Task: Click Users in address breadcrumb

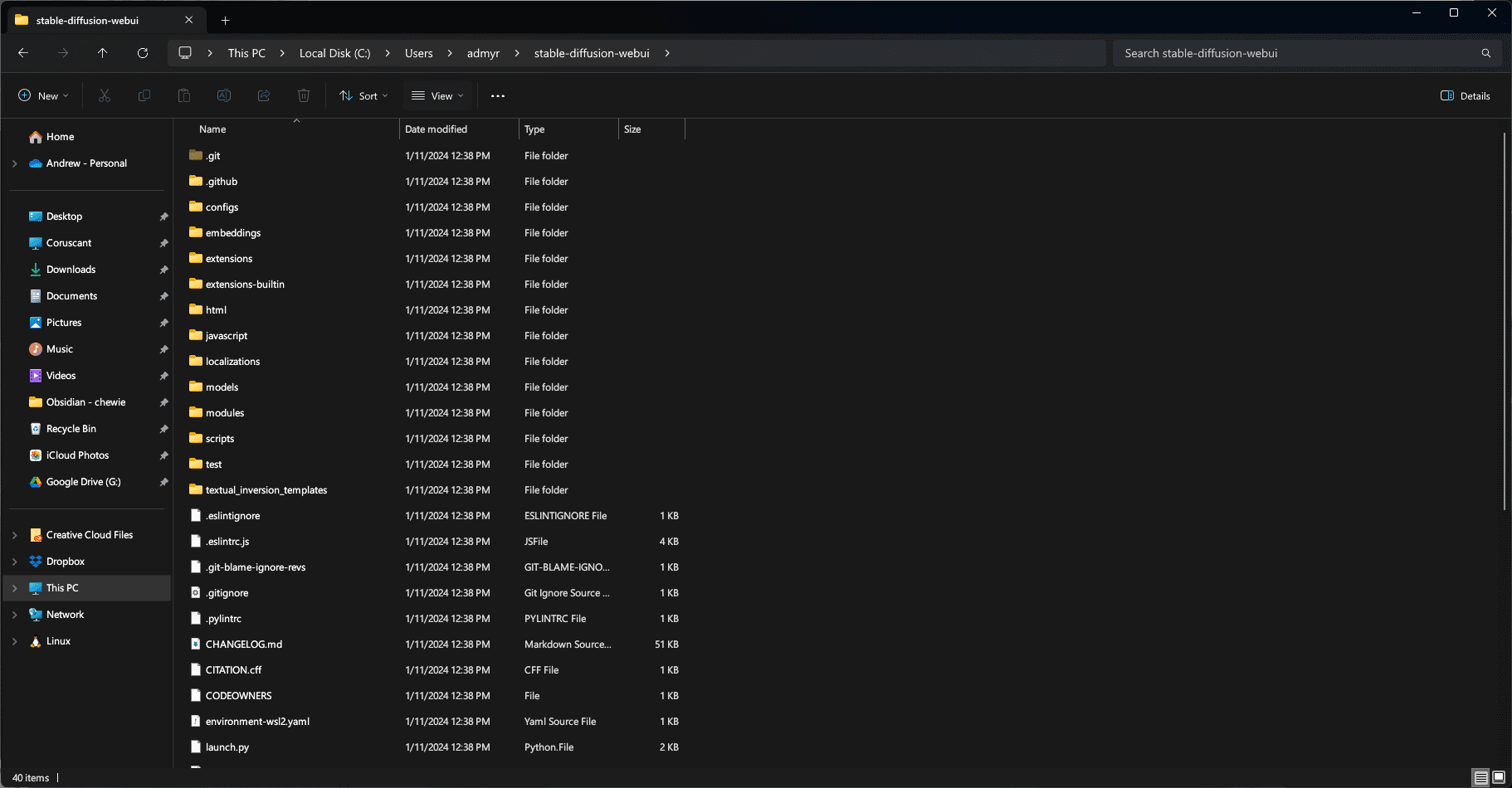Action: (419, 53)
